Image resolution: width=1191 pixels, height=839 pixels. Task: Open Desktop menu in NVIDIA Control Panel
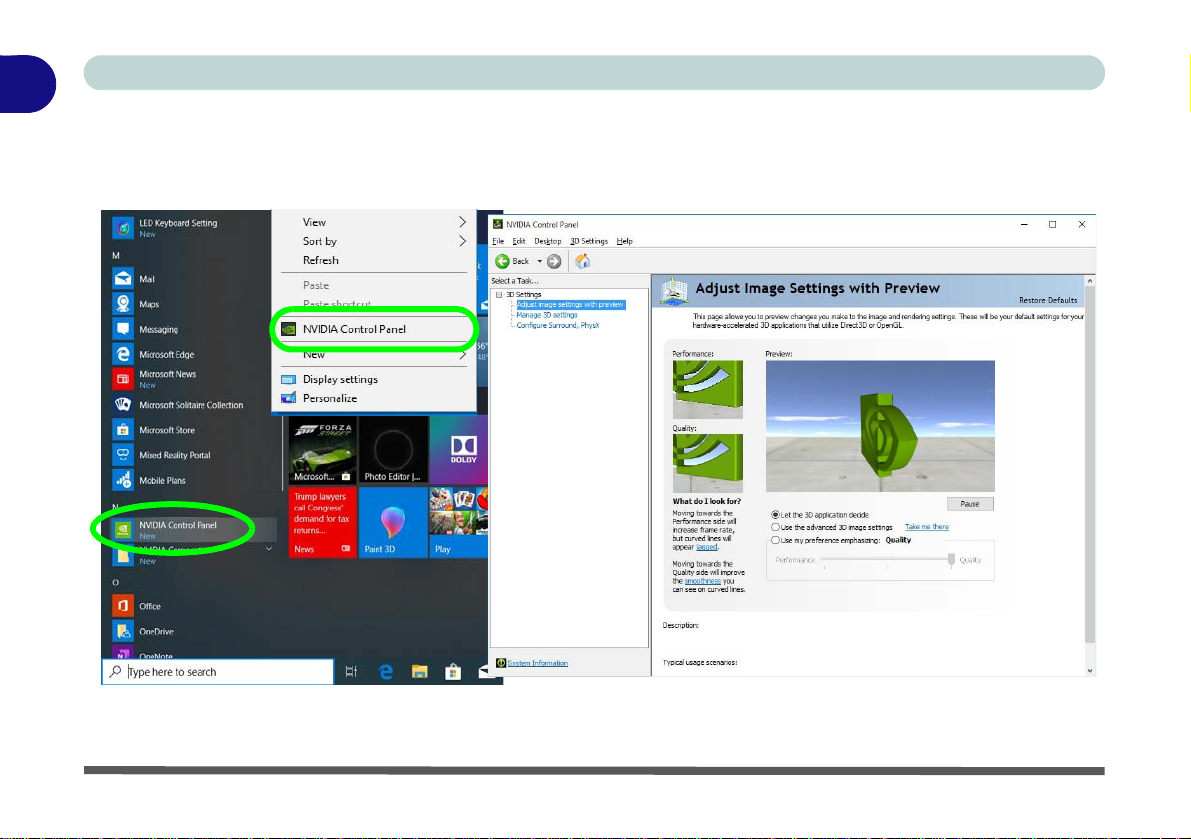tap(548, 241)
